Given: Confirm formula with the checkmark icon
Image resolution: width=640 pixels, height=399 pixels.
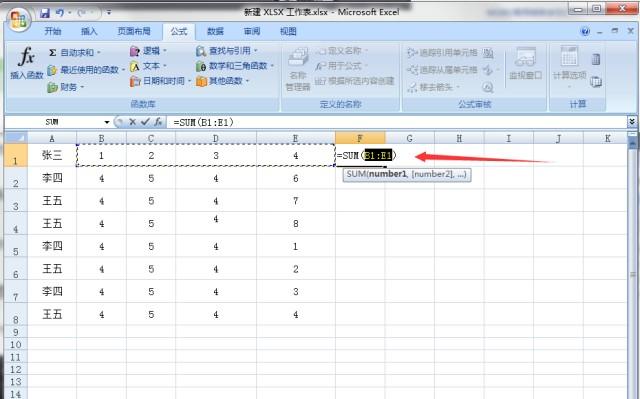Looking at the screenshot, I should (145, 122).
